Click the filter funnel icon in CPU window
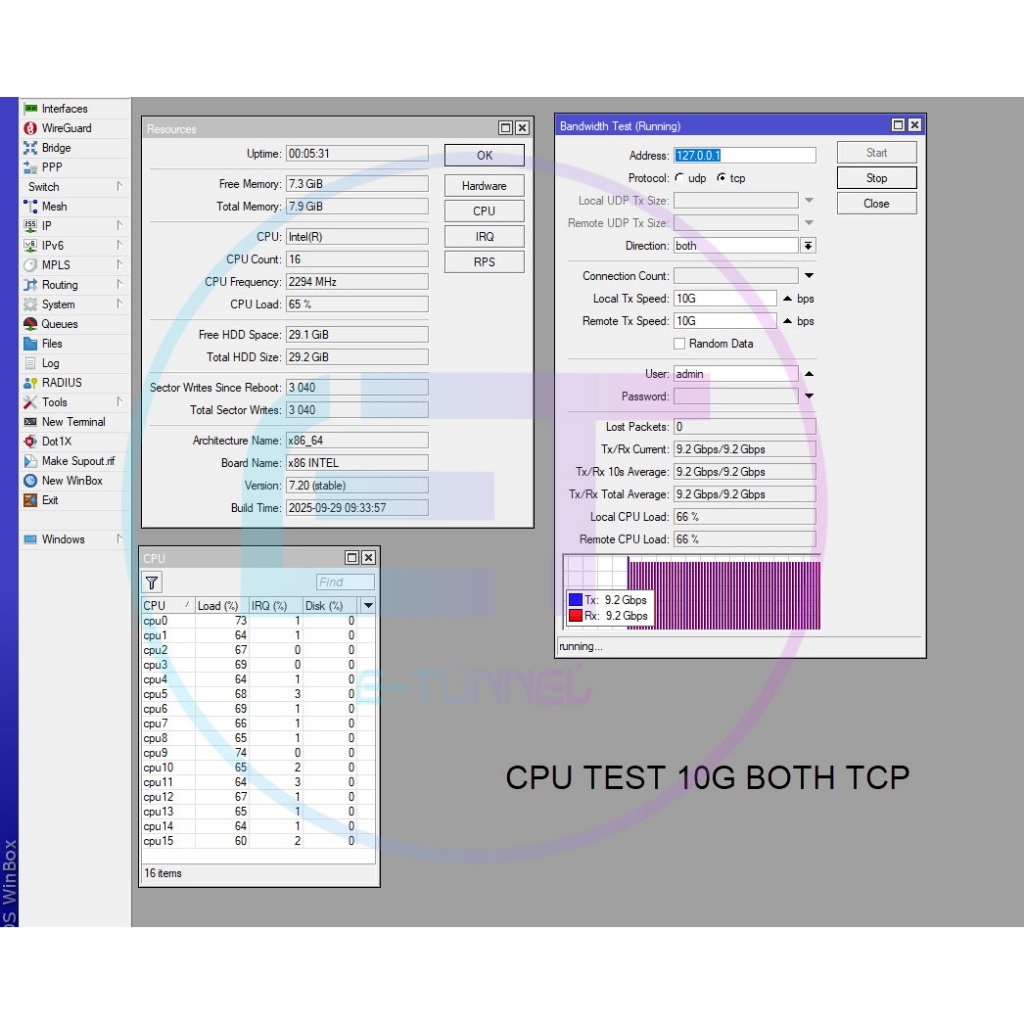Viewport: 1024px width, 1024px height. coord(152,583)
